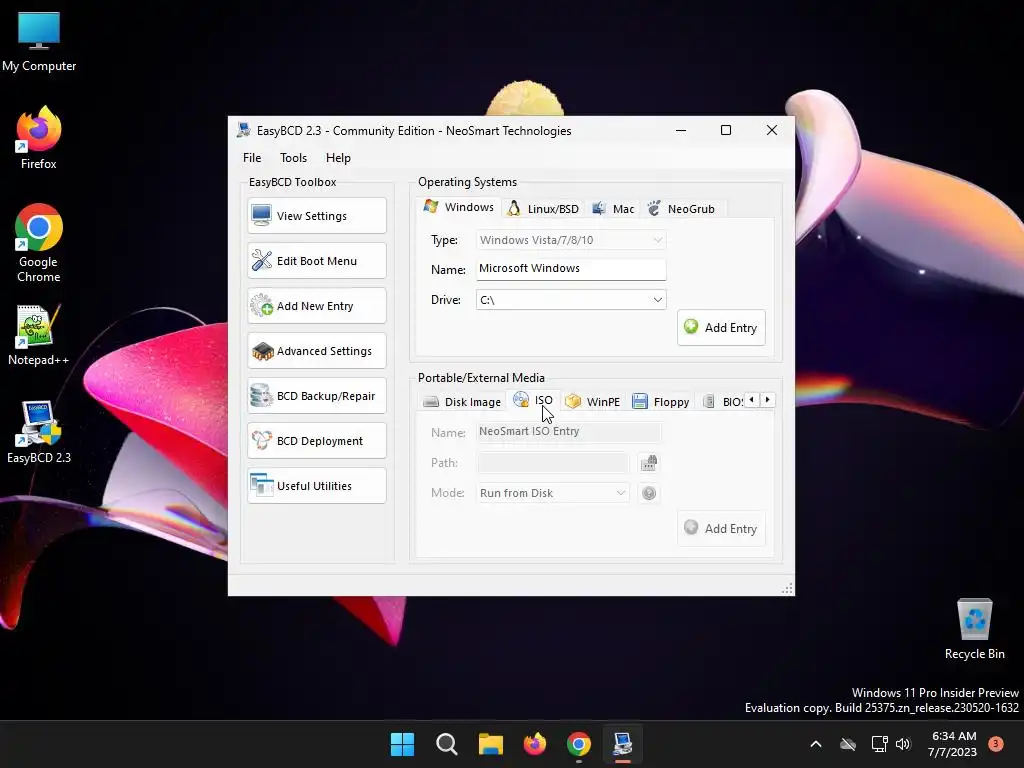
Task: Select EasyBCD 2.3 desktop shortcut
Action: tap(39, 432)
